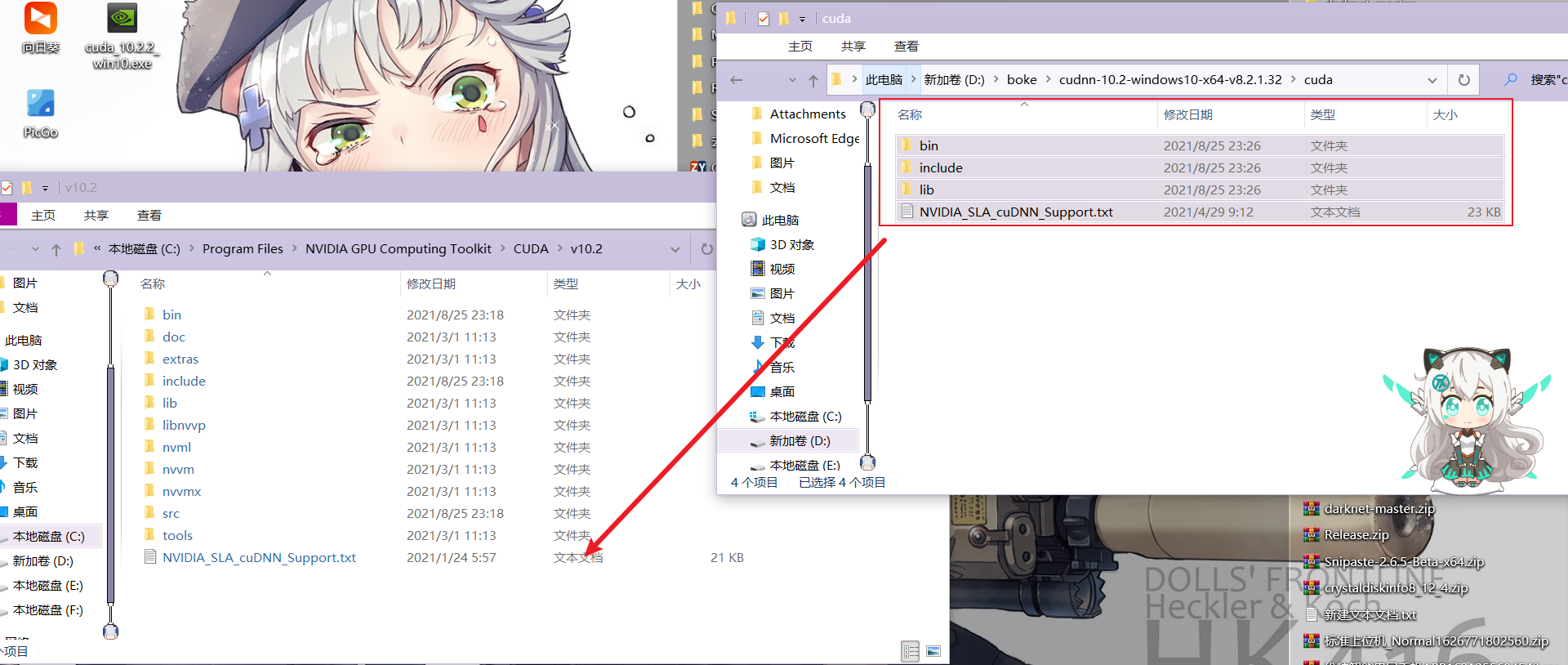The image size is (1568, 665).
Task: Open the 向日葵 desktop shortcut icon
Action: (40, 26)
